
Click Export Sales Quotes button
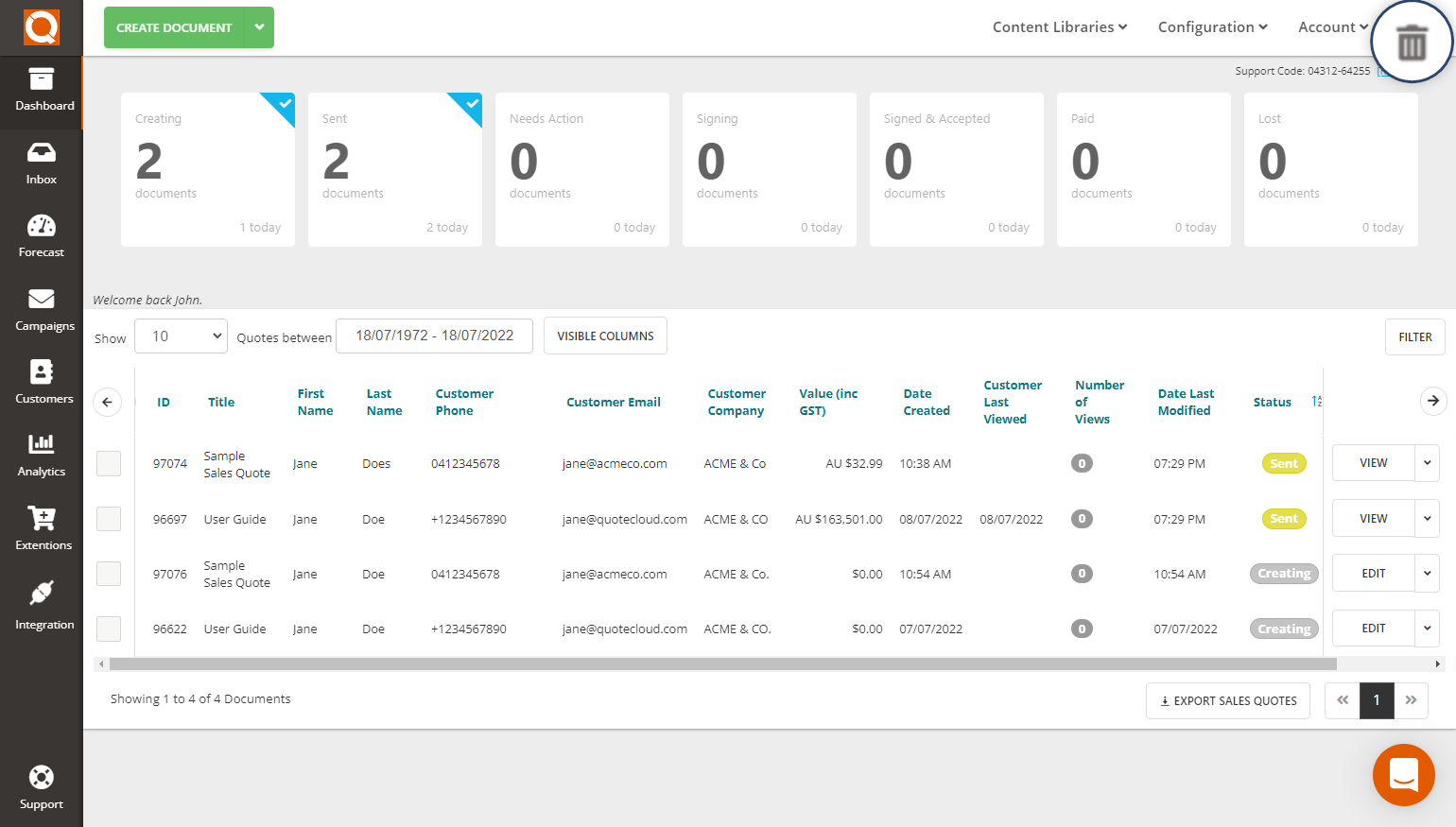[1227, 701]
